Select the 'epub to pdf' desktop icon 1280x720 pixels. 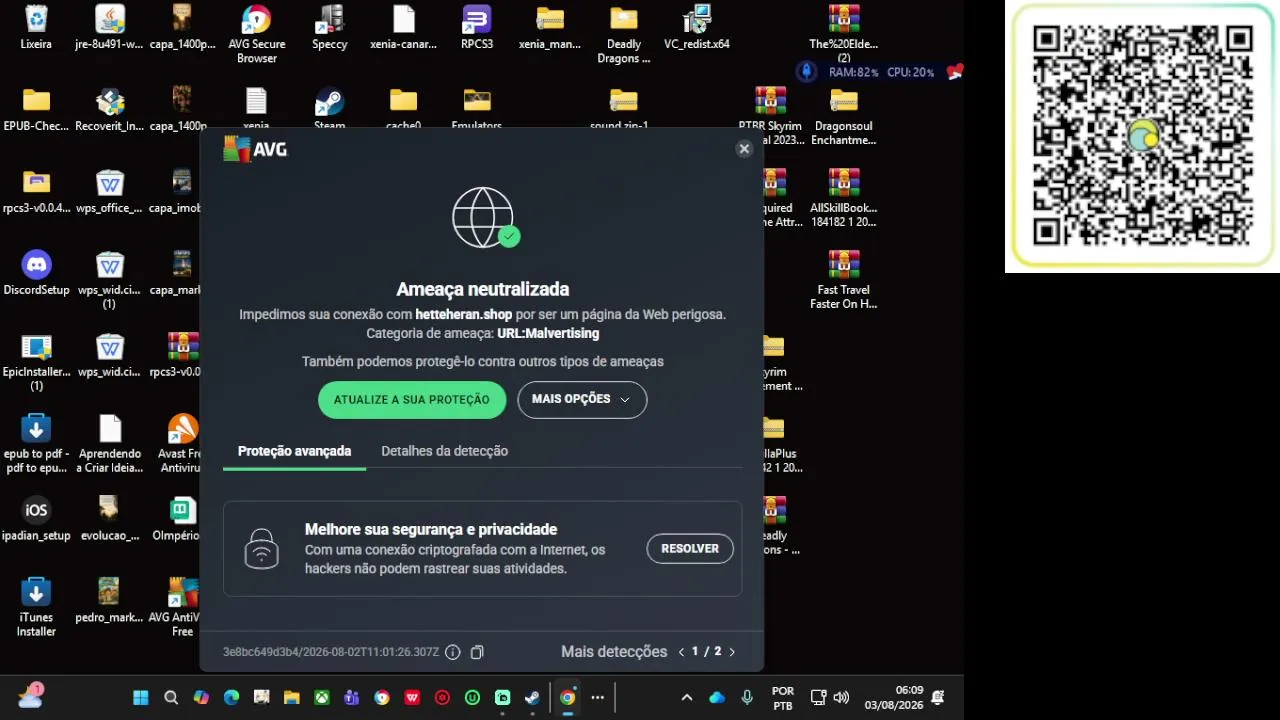[36, 444]
